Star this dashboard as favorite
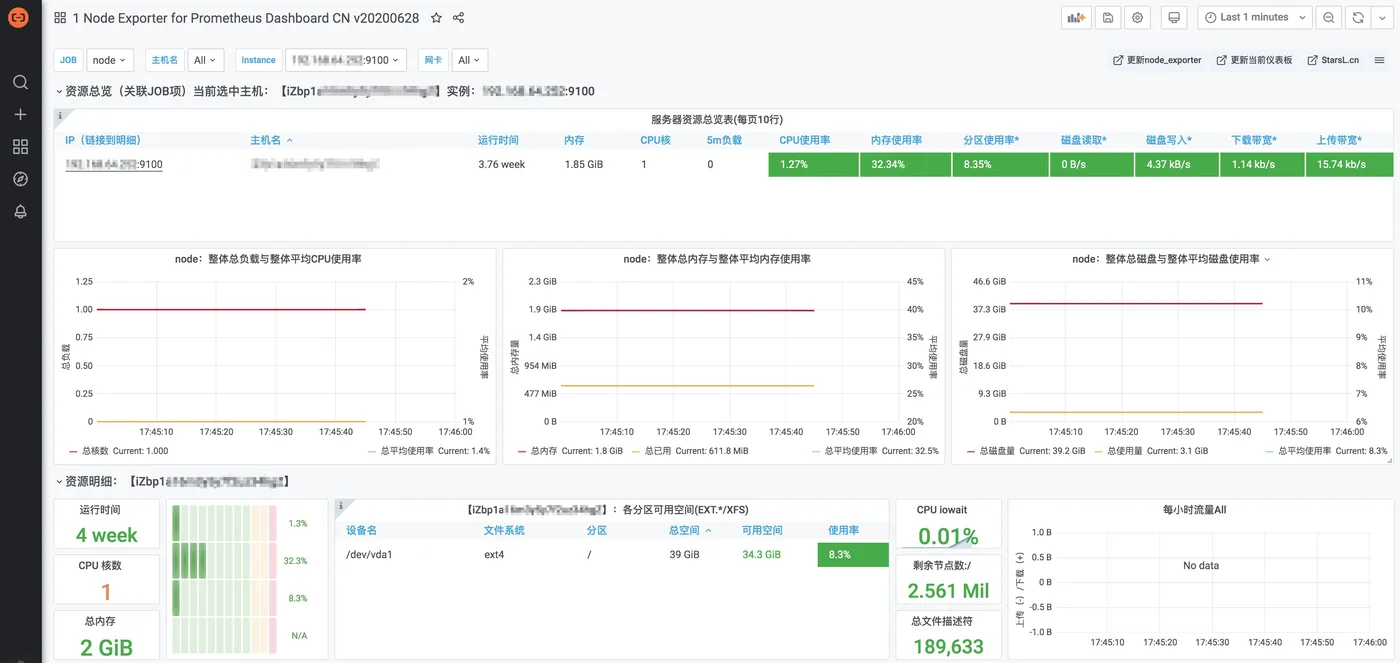This screenshot has width=1400, height=663. pos(436,18)
